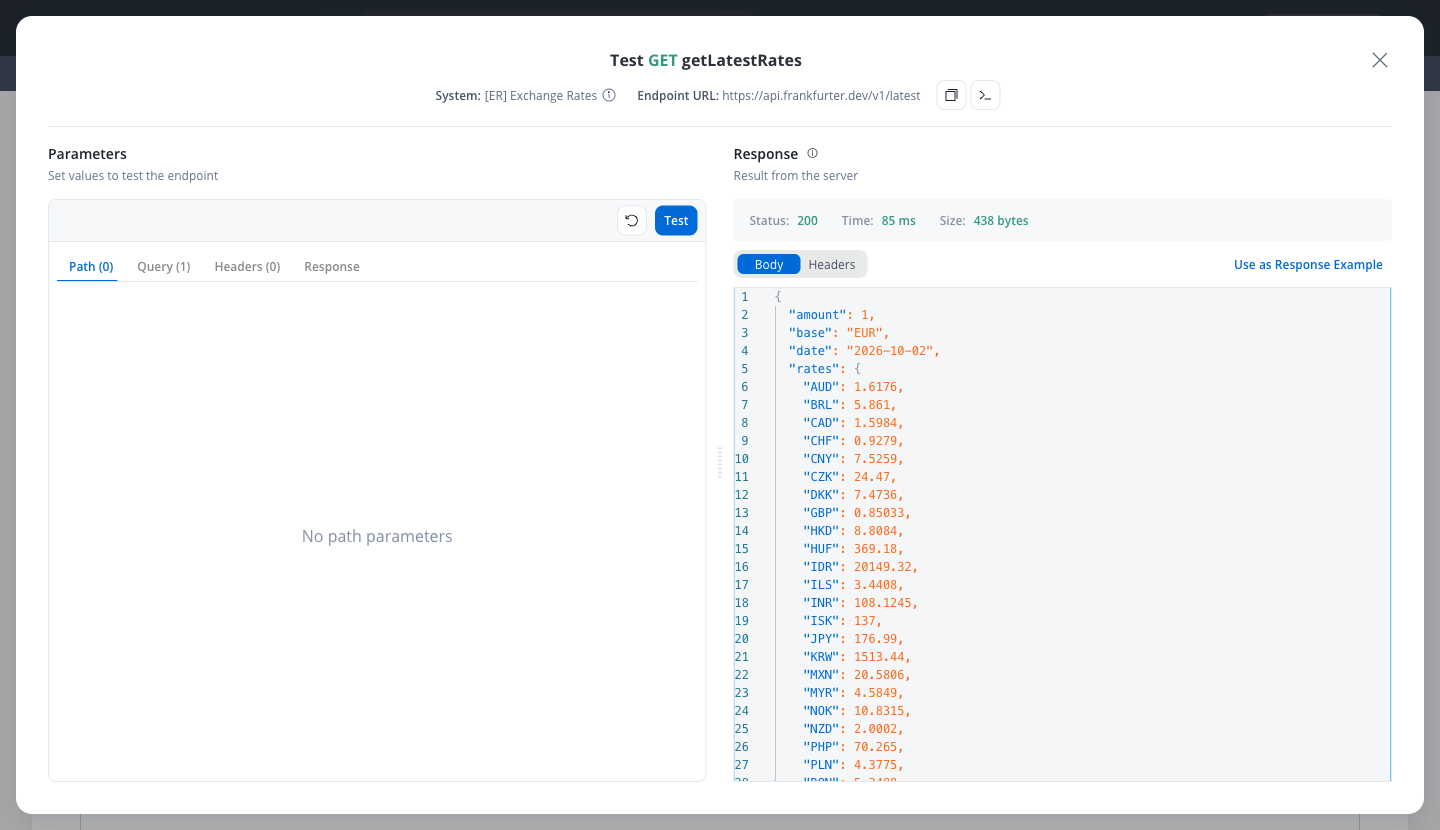Run the endpoint with the Test button
This screenshot has height=830, width=1440.
(x=676, y=221)
